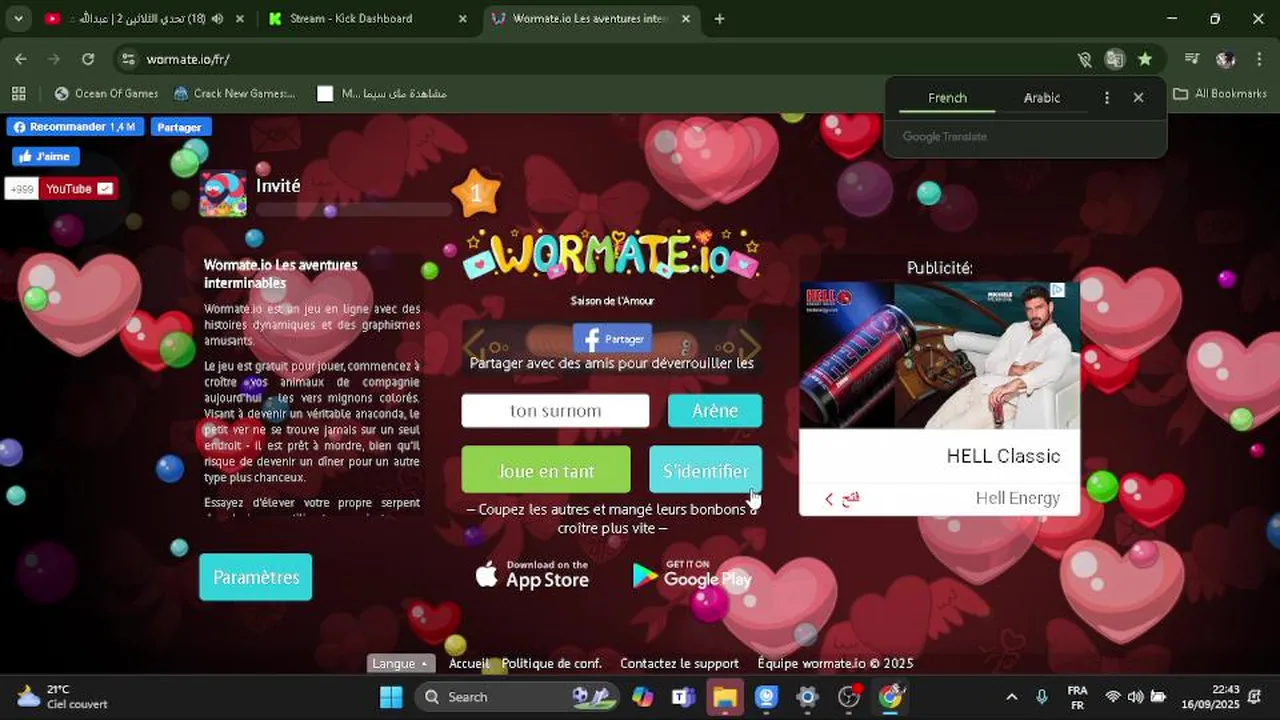Open the Google Play badge

click(691, 574)
